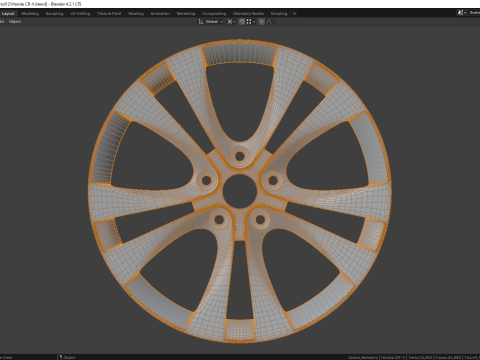Open proportional editing falloff dropdown

pos(271,22)
